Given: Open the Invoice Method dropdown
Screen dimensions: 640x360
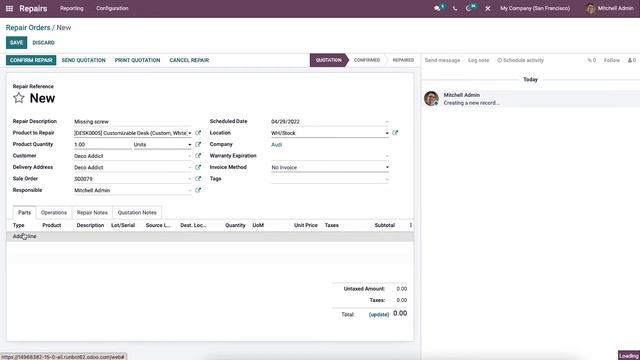Looking at the screenshot, I should (330, 167).
